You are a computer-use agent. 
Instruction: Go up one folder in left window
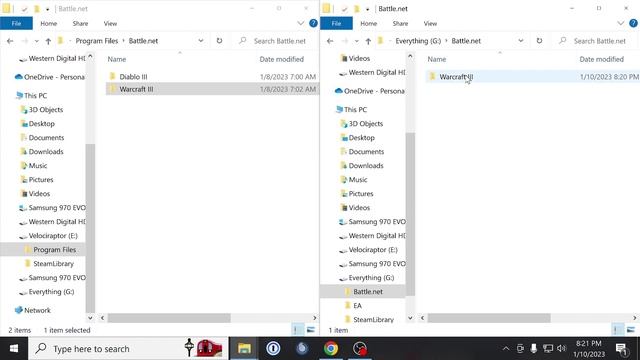click(x=48, y=41)
